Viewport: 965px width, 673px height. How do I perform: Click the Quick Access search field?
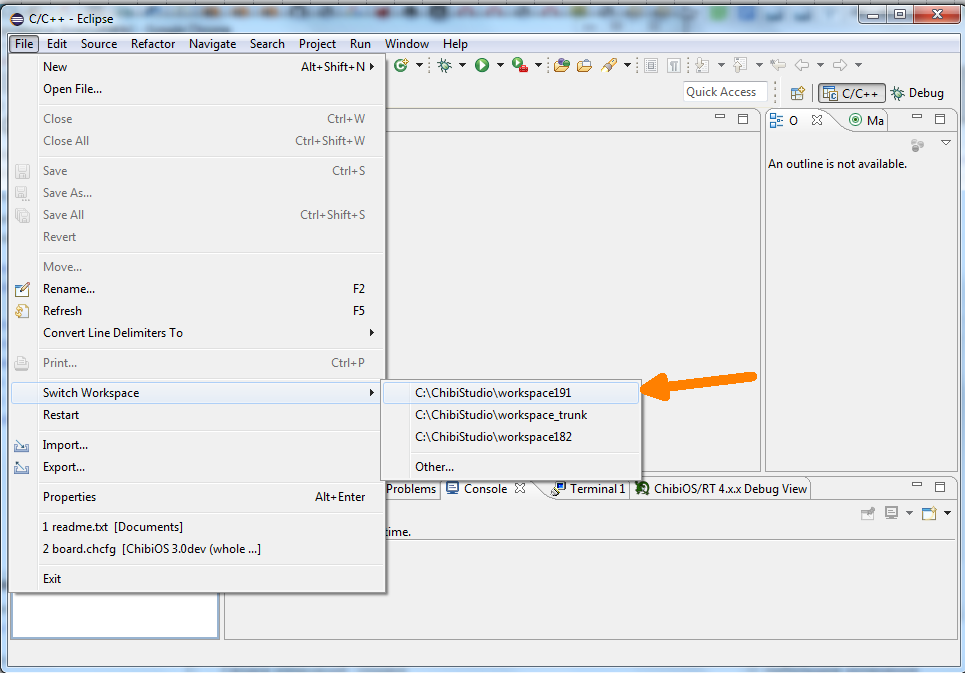[x=724, y=92]
